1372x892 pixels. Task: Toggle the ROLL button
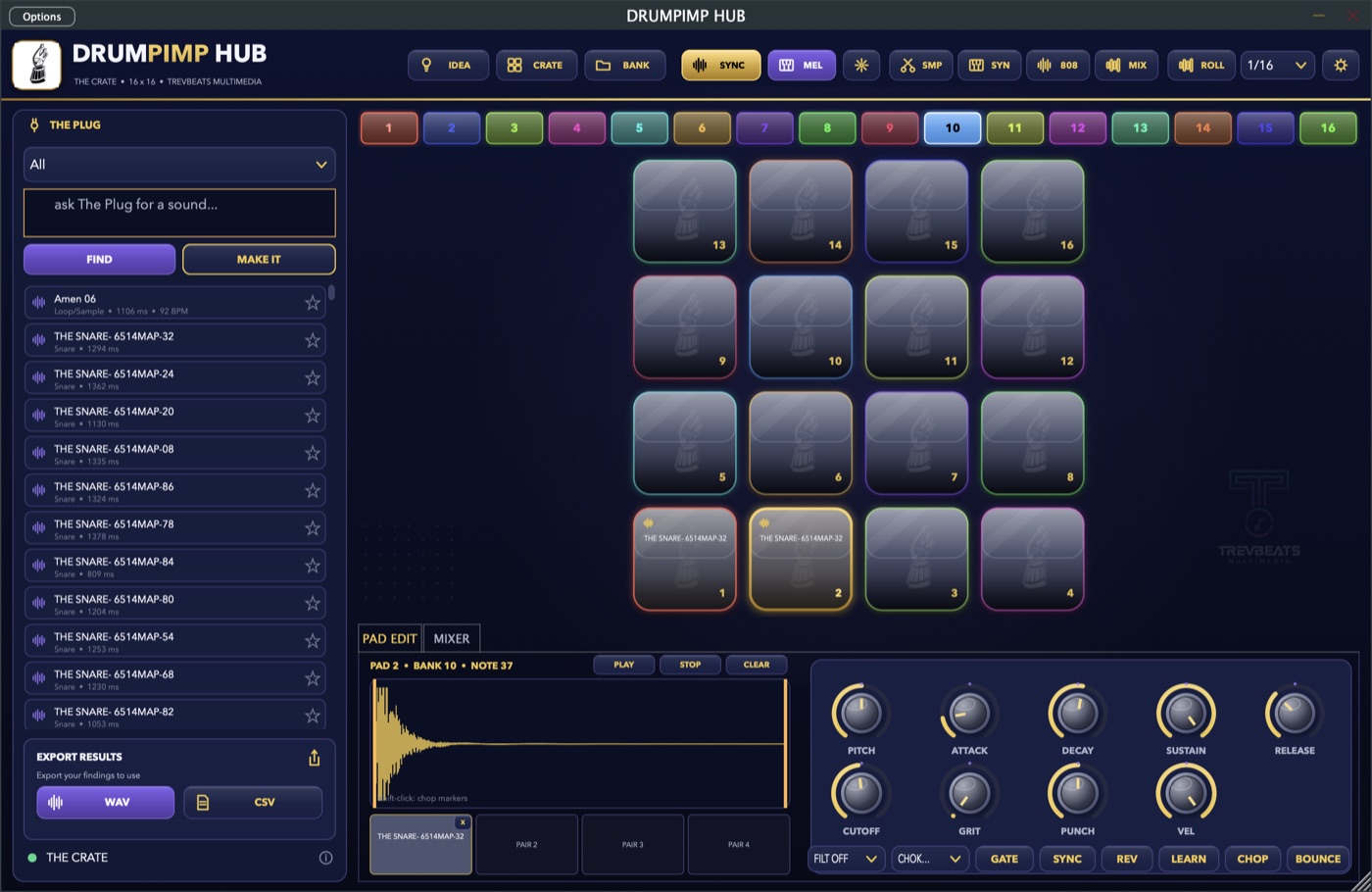point(1201,66)
